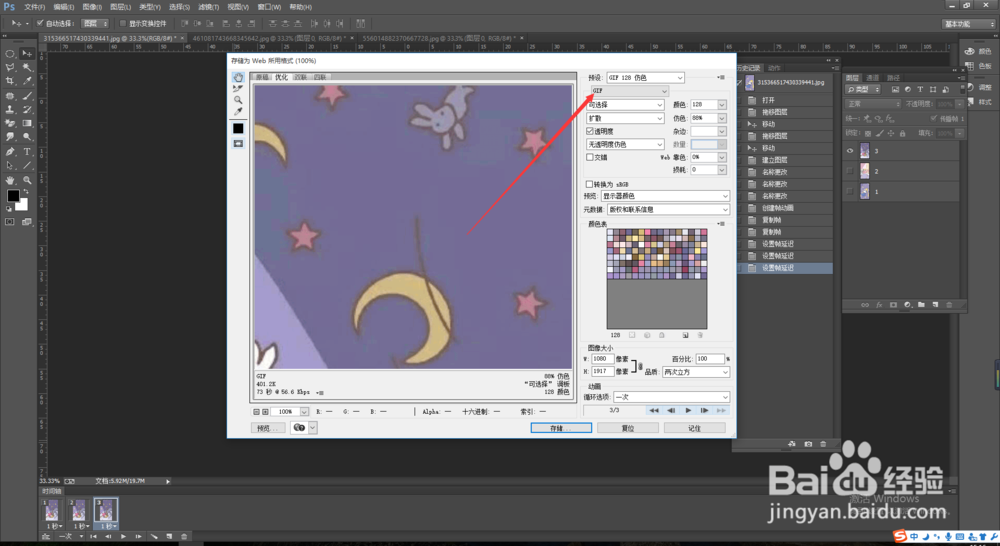This screenshot has height=546, width=1000.
Task: Show layer 2 via its visibility box
Action: click(x=849, y=171)
